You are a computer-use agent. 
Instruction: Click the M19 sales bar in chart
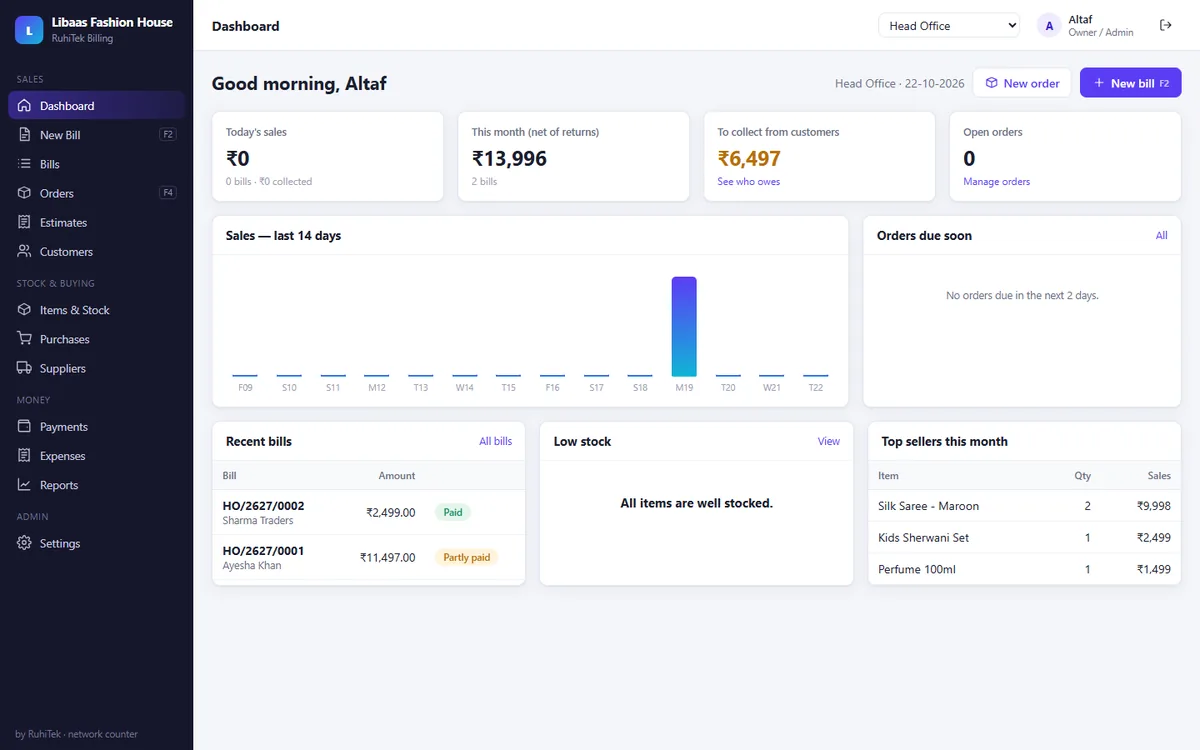tap(684, 327)
